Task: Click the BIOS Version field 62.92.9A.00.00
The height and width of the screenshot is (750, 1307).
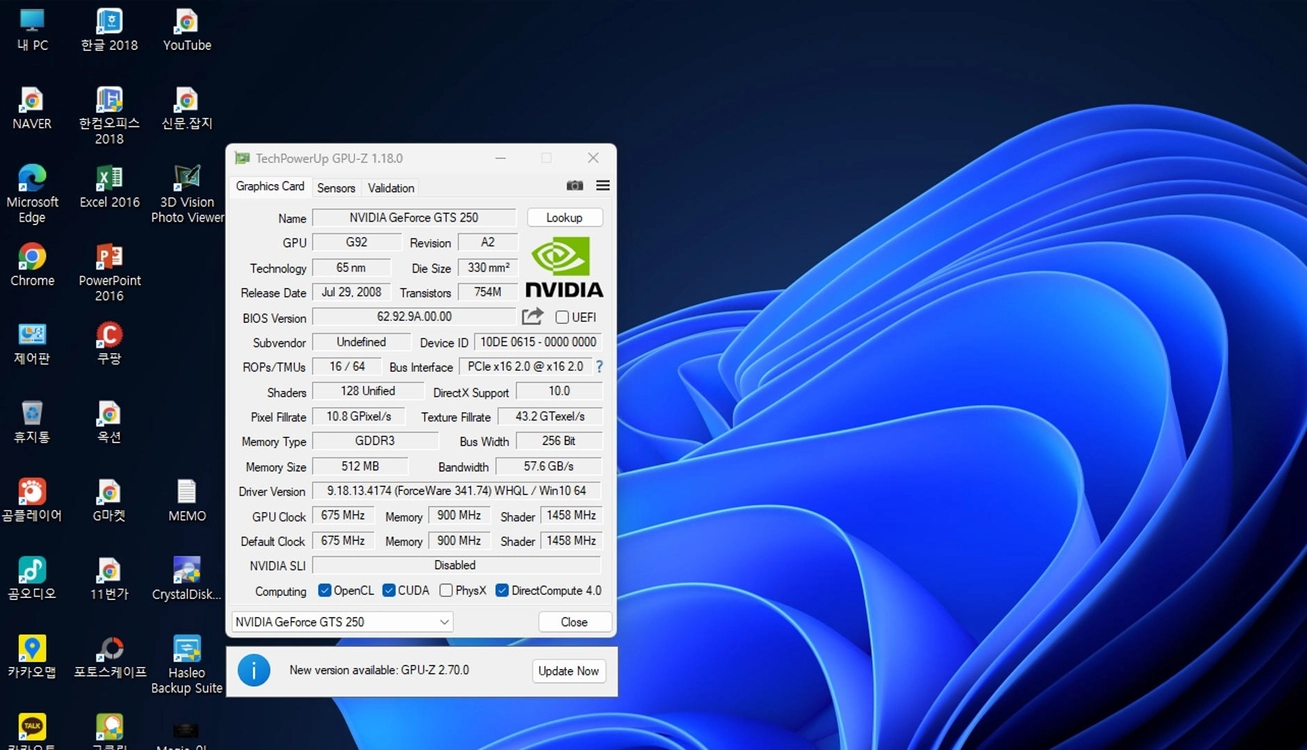Action: [x=414, y=316]
